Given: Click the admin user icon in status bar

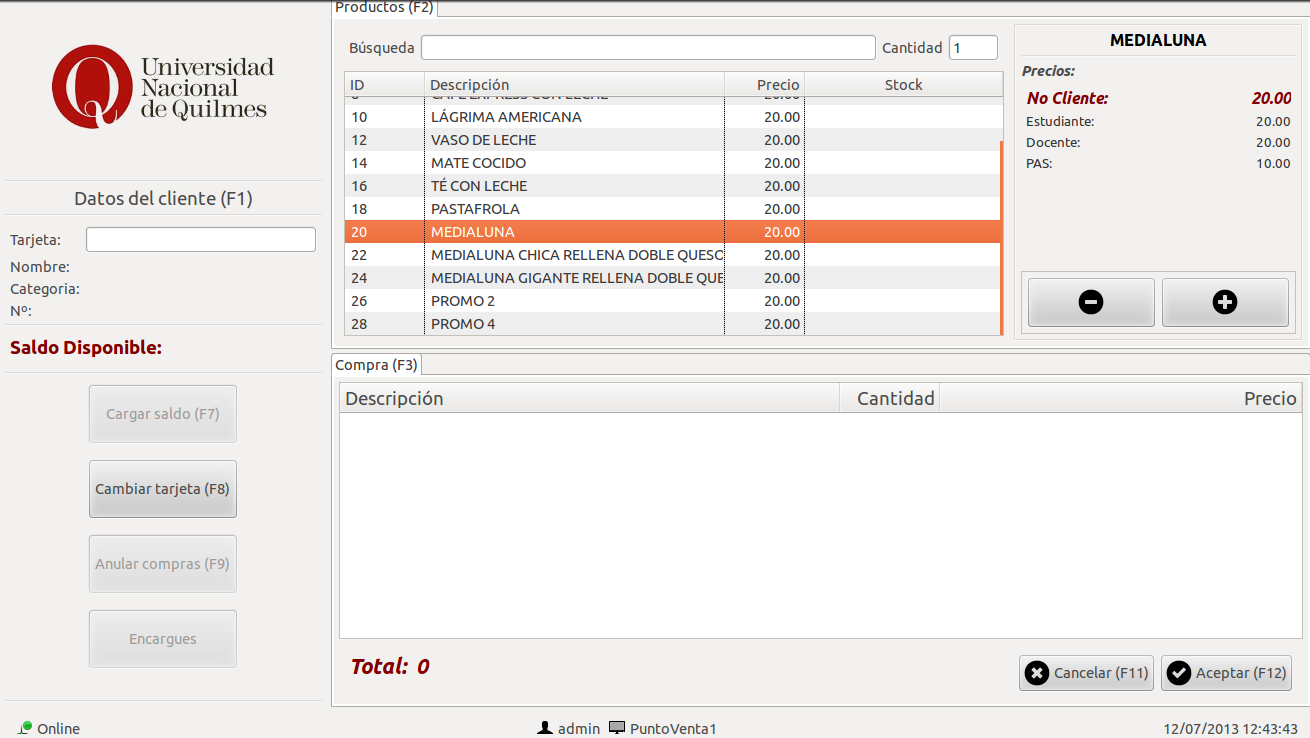Looking at the screenshot, I should [545, 728].
